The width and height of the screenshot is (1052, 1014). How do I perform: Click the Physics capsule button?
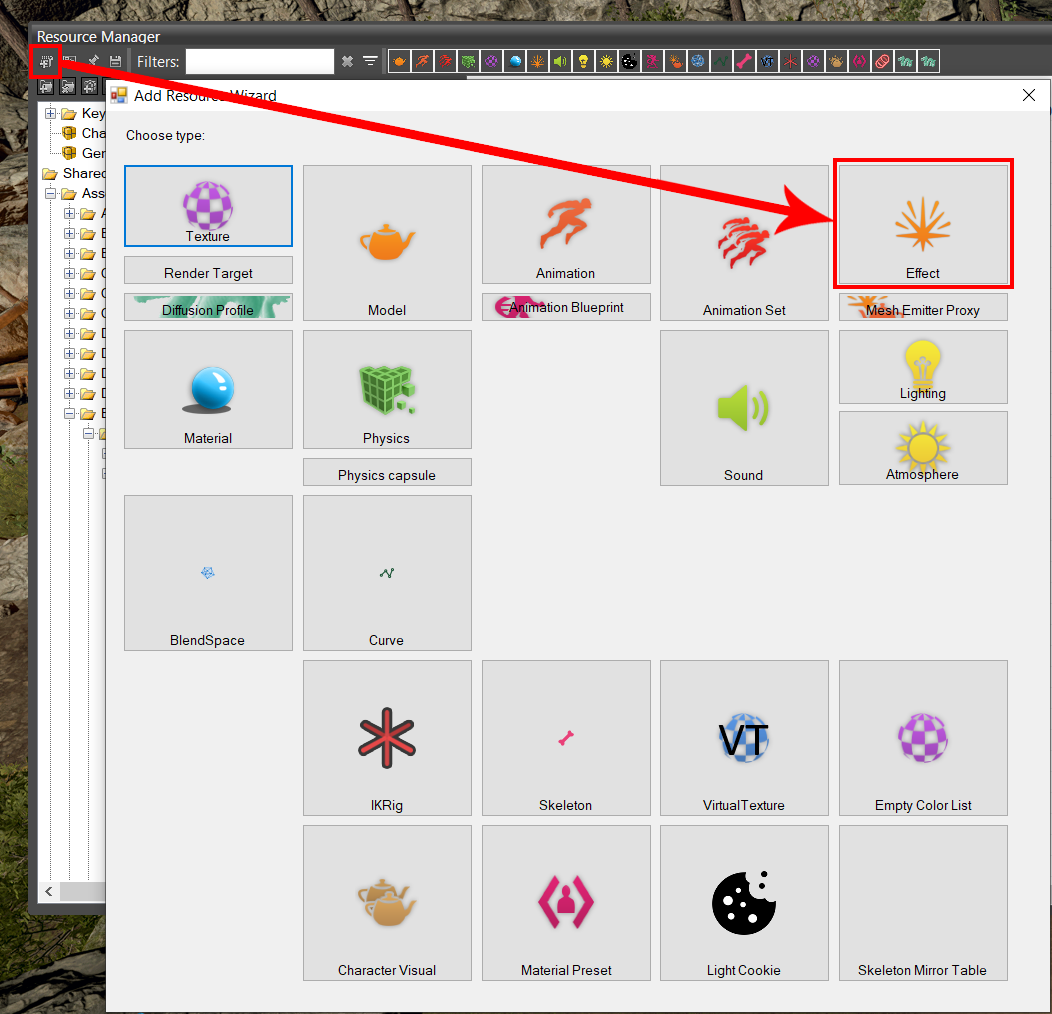pyautogui.click(x=387, y=474)
